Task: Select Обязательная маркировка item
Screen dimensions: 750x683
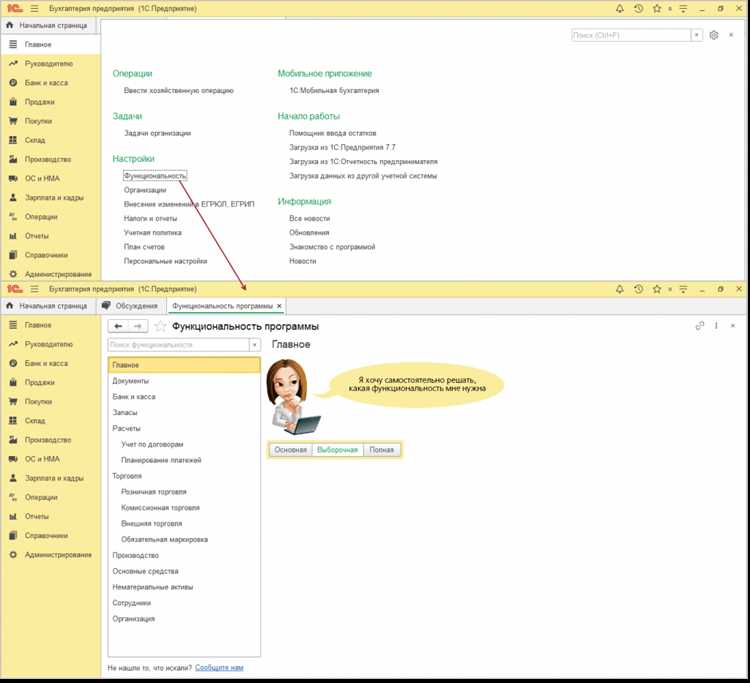Action: pyautogui.click(x=184, y=539)
